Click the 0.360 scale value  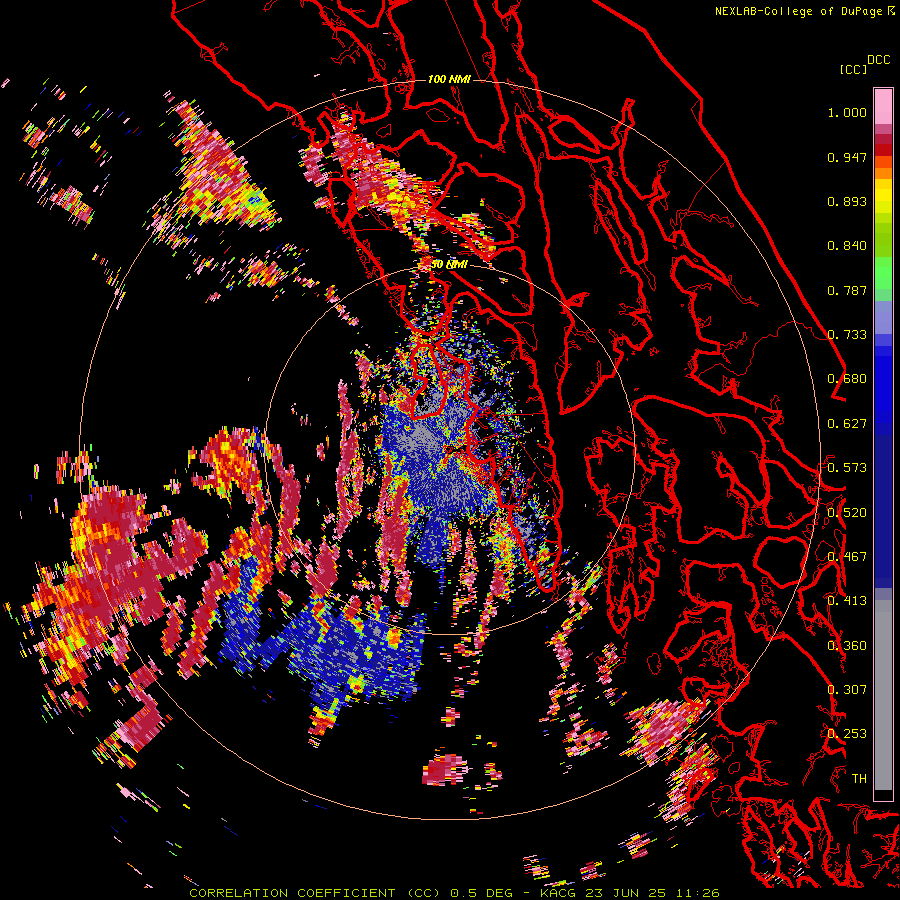click(x=847, y=646)
